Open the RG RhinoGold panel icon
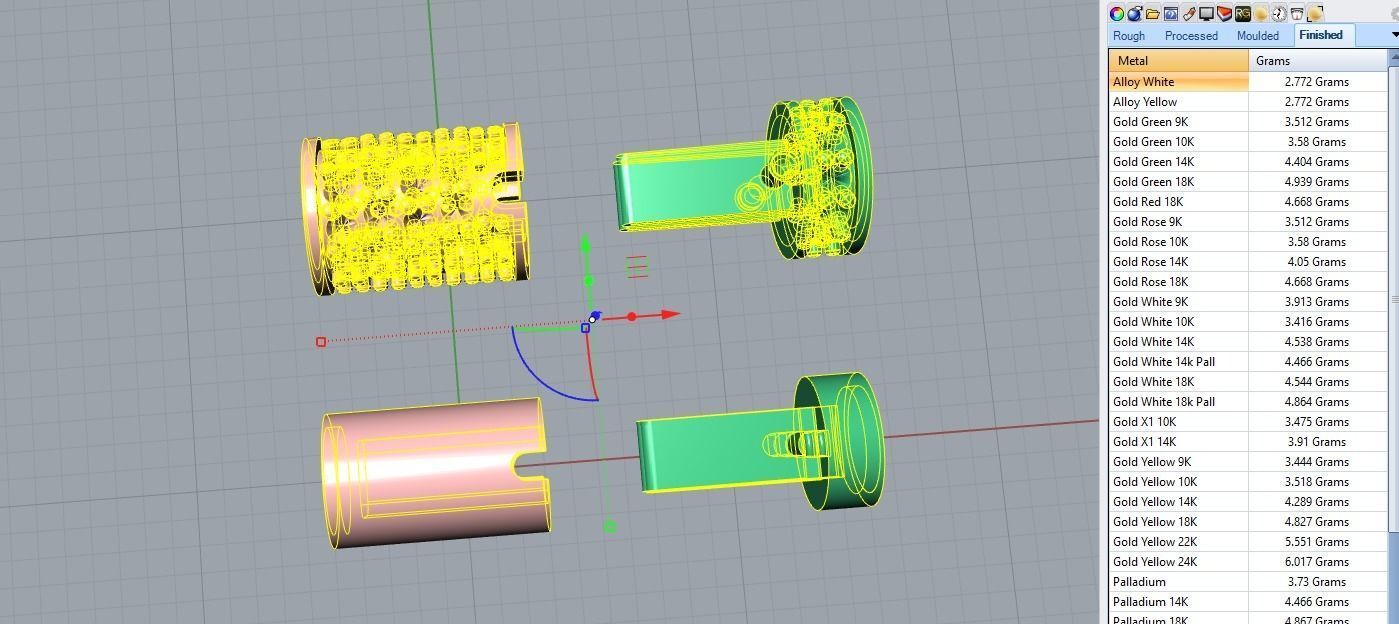 [1242, 13]
